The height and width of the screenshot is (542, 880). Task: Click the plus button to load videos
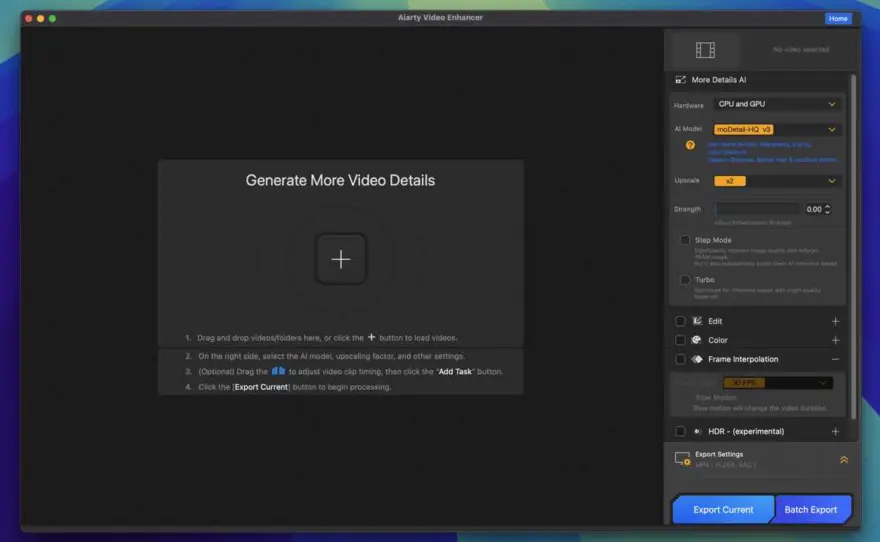(341, 259)
